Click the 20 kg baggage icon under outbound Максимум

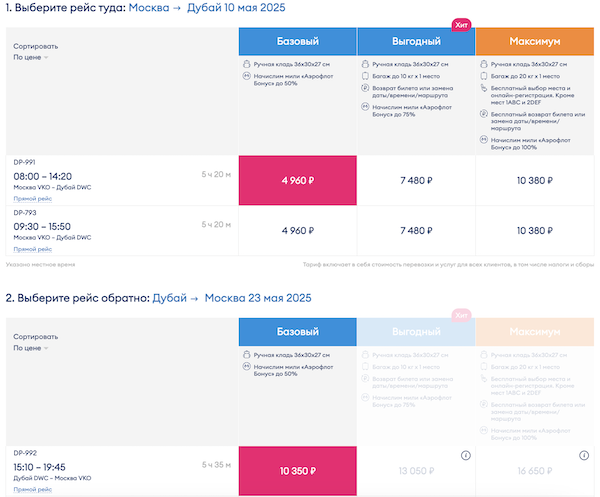tap(482, 75)
